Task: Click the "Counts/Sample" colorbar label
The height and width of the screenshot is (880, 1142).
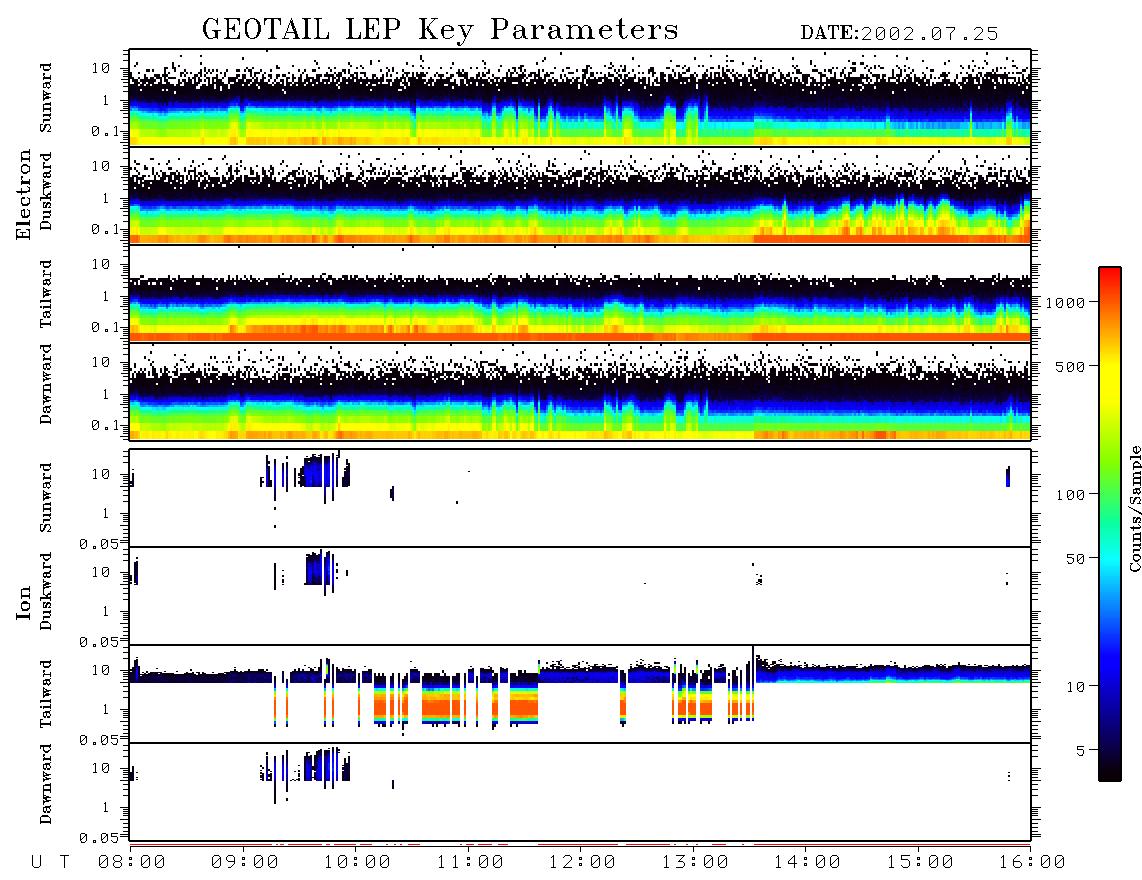Action: pos(1134,508)
